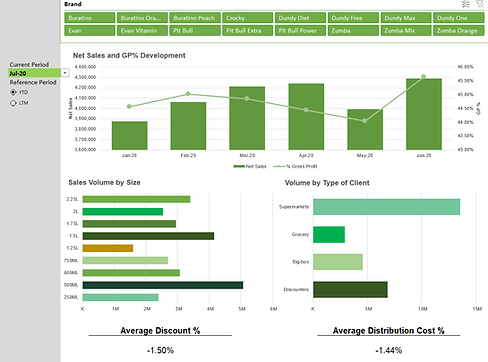
Task: Select the 250ML volume bar
Action: point(120,297)
